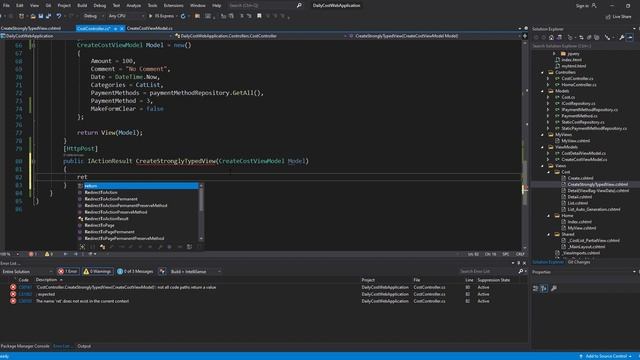Collapse the Controllers folder in Solution Explorer

click(x=542, y=72)
